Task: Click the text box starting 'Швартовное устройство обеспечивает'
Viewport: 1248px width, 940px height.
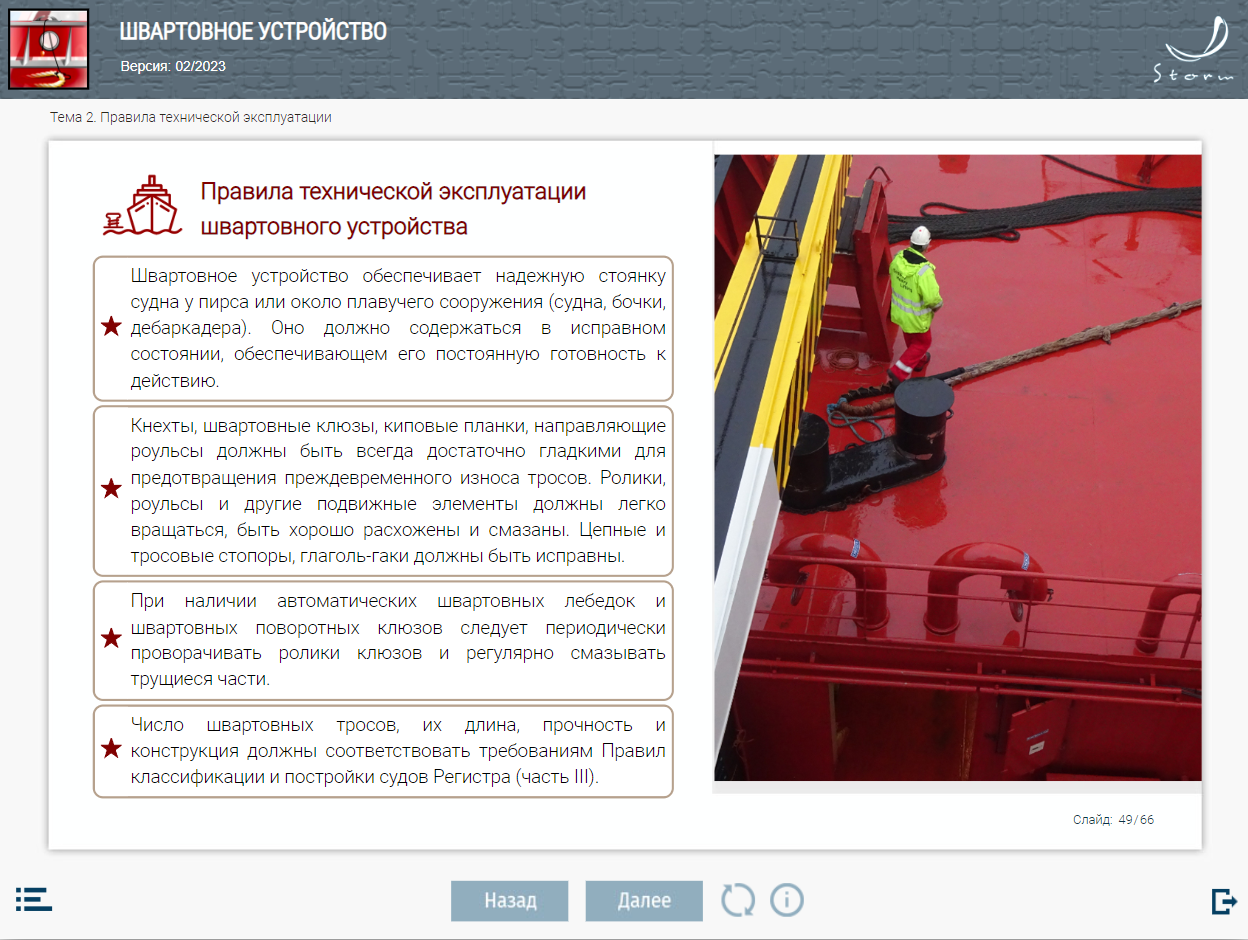Action: point(383,328)
